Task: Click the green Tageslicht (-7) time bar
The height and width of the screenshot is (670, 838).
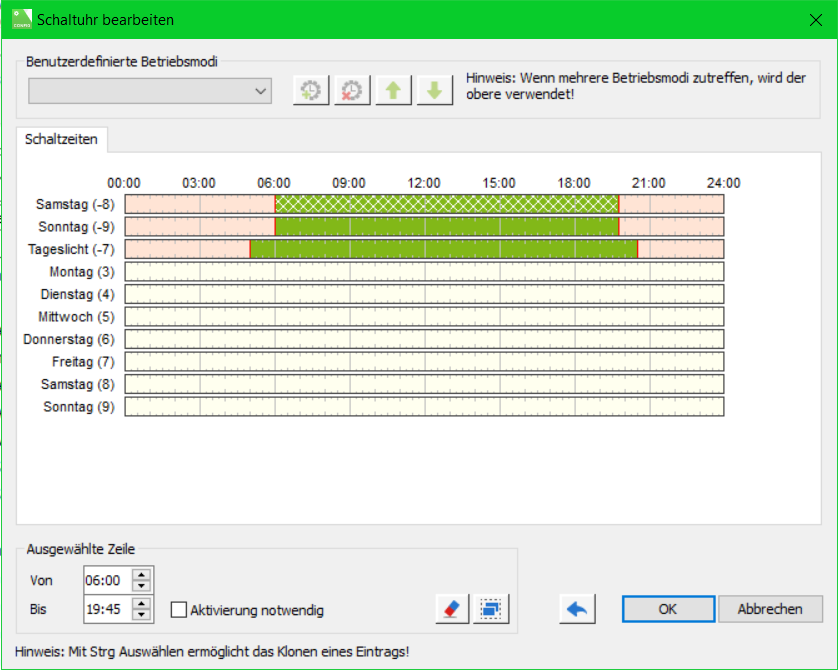Action: [x=443, y=249]
